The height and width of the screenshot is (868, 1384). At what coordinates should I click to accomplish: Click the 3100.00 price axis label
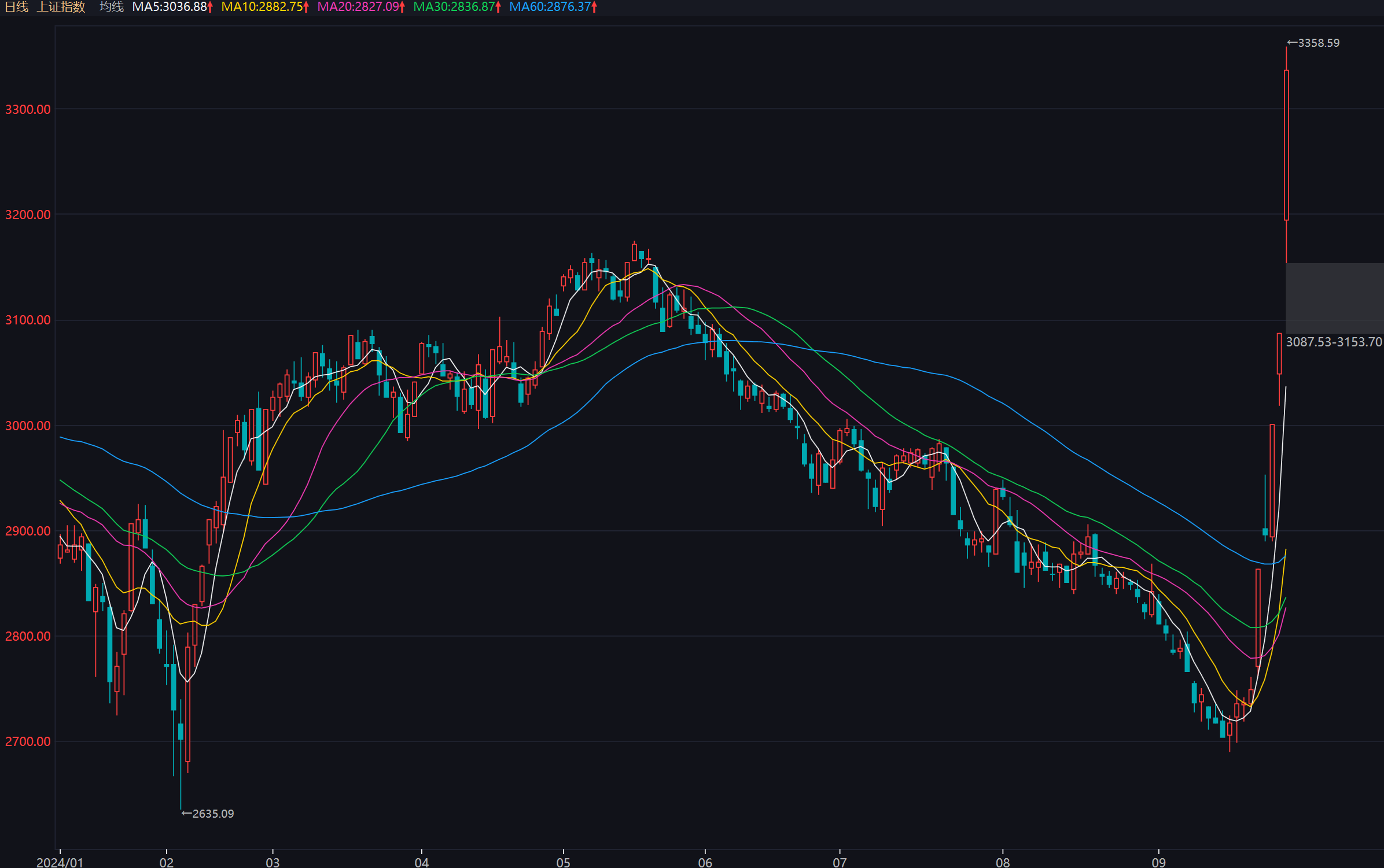28,320
